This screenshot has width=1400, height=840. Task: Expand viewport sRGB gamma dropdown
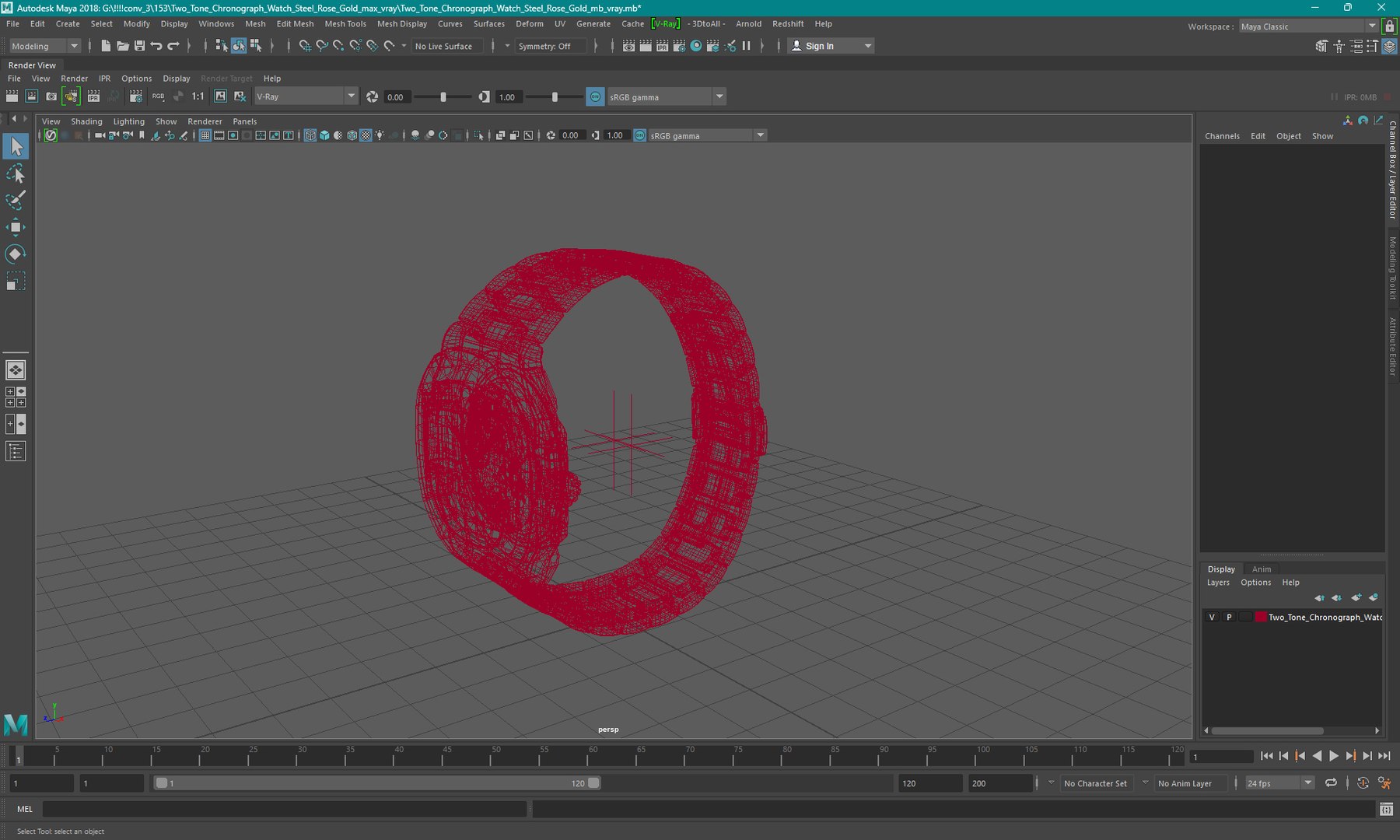click(707, 135)
